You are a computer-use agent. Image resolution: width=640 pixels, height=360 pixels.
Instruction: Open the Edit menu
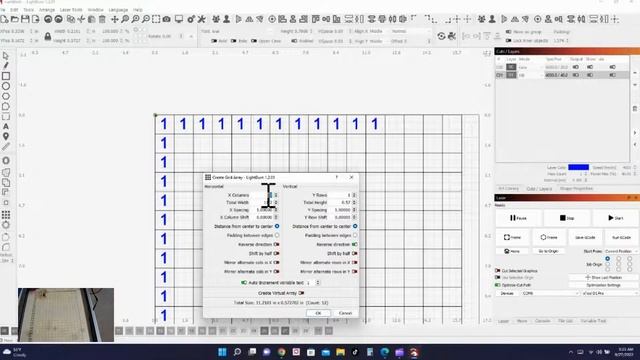[x=14, y=9]
